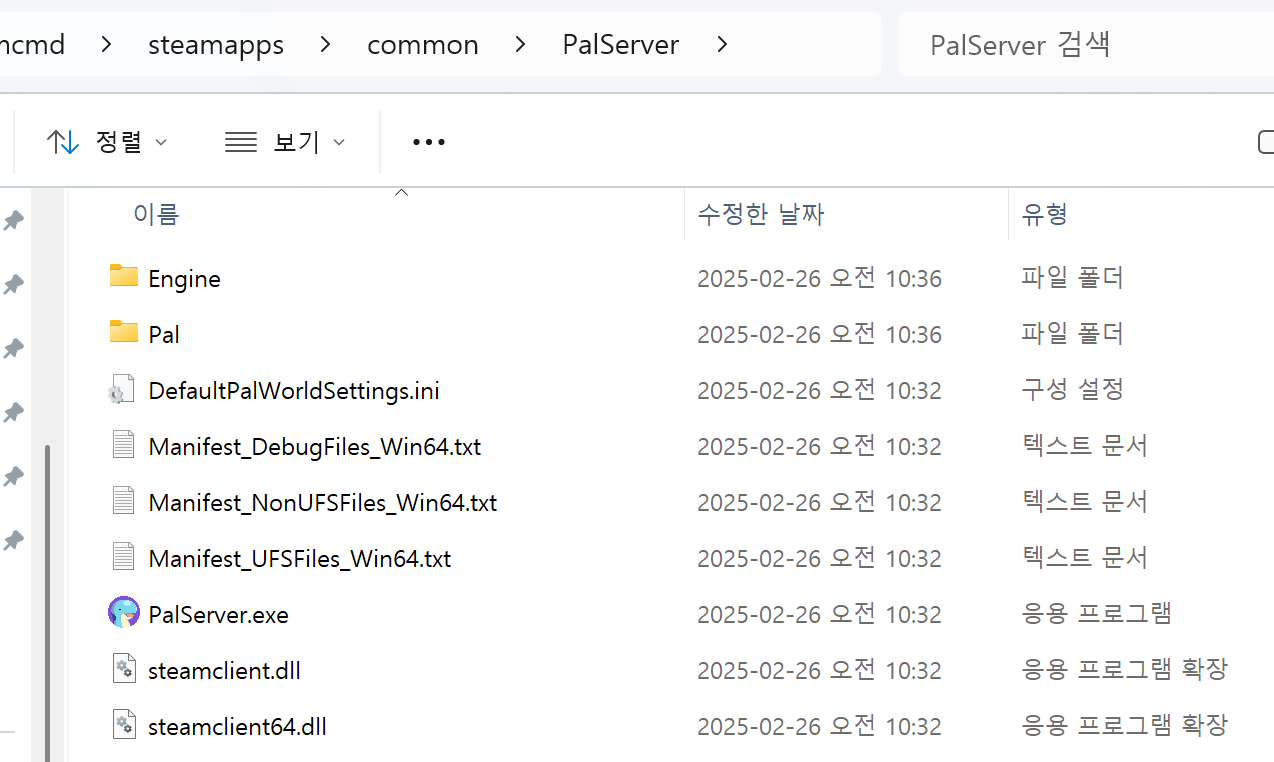Click the steamclient64.dll file icon
The height and width of the screenshot is (762, 1274).
[123, 725]
